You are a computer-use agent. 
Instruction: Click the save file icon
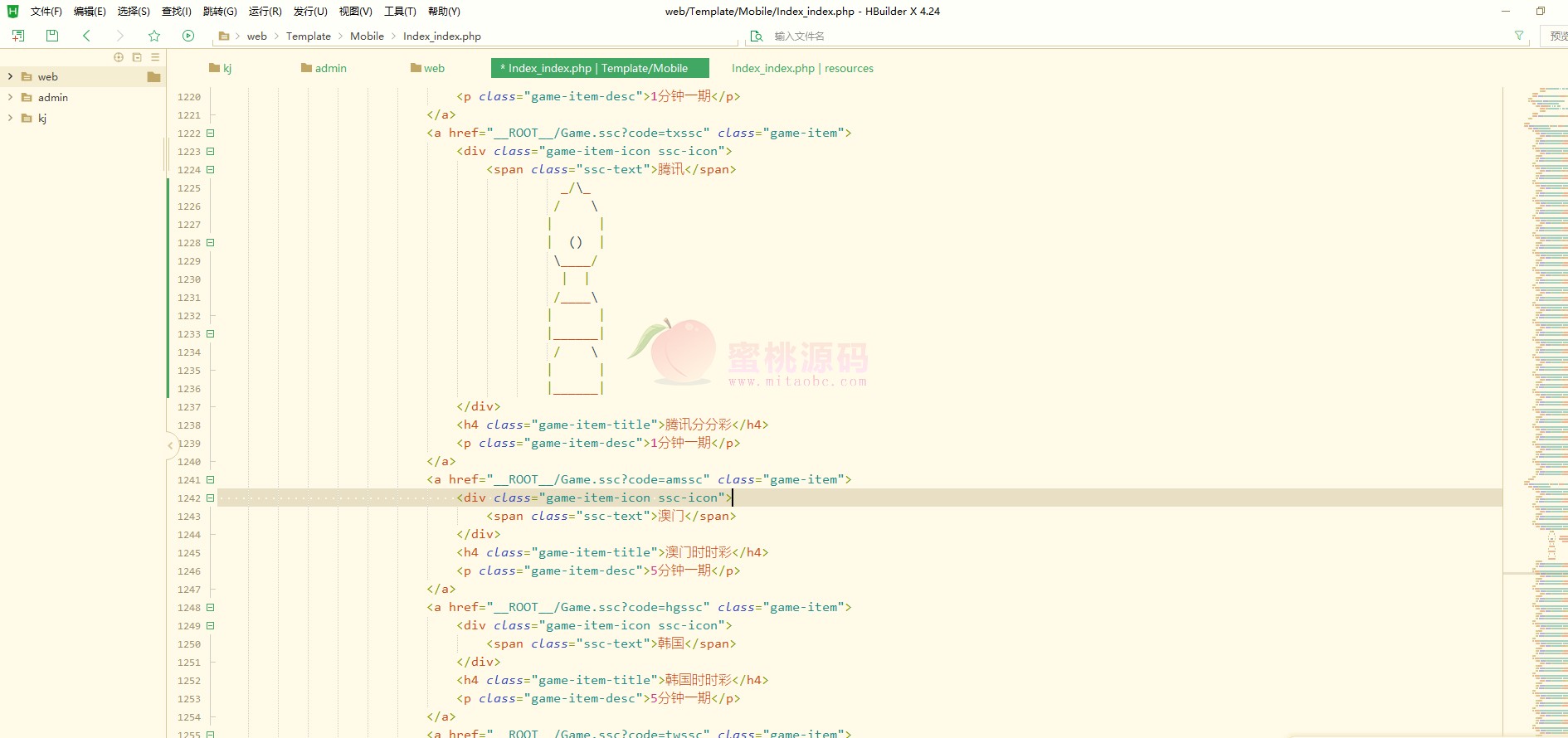coord(52,36)
